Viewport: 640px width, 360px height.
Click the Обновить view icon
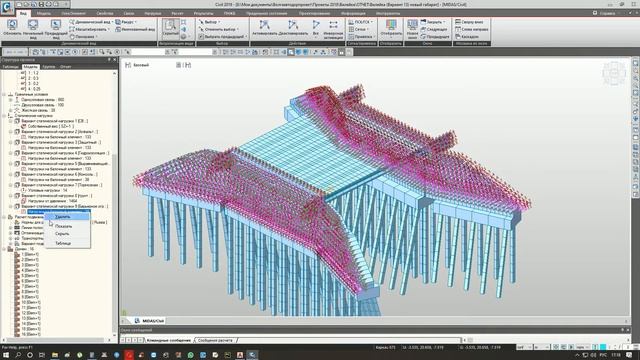tap(12, 29)
